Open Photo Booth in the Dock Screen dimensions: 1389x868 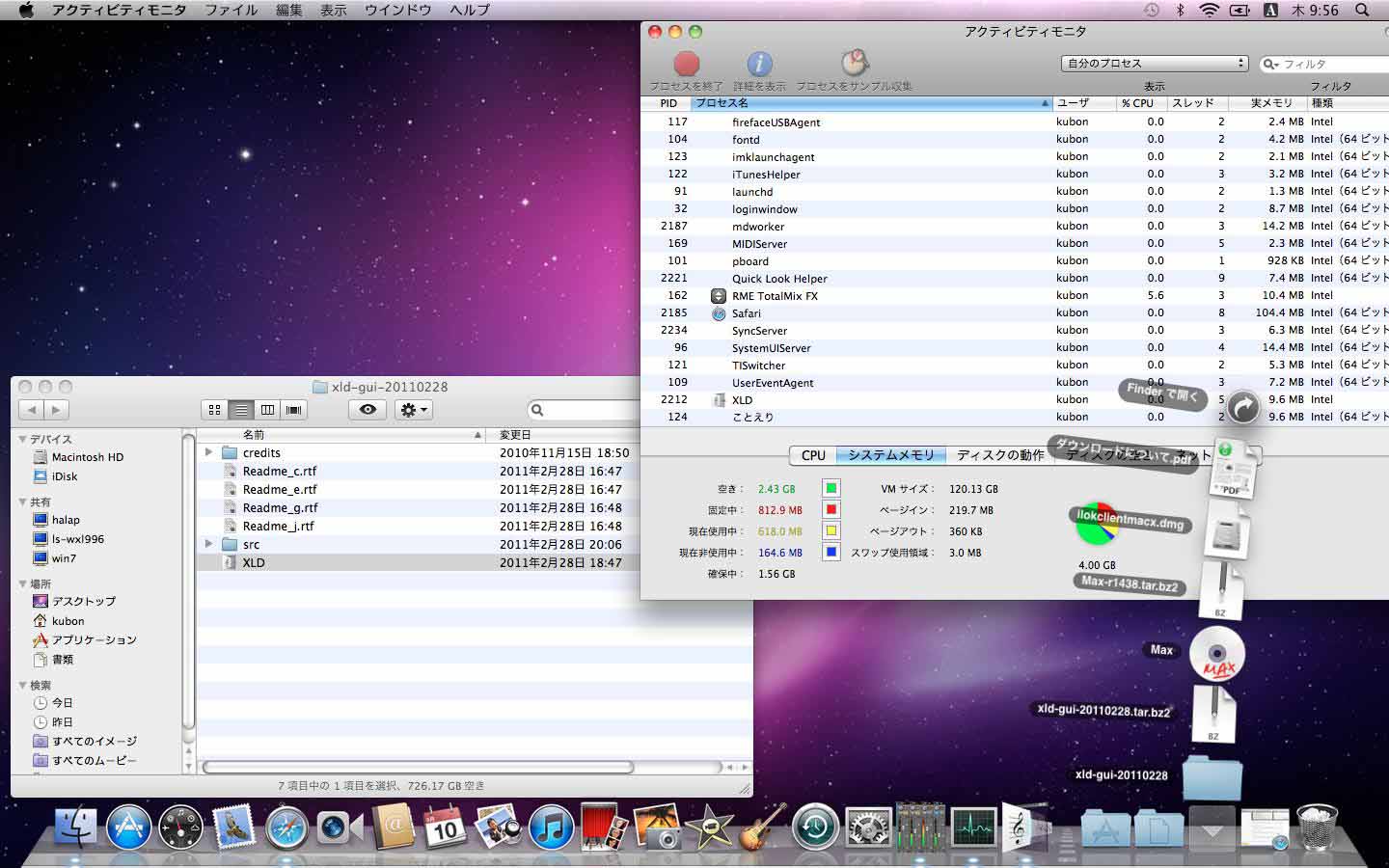(x=604, y=827)
